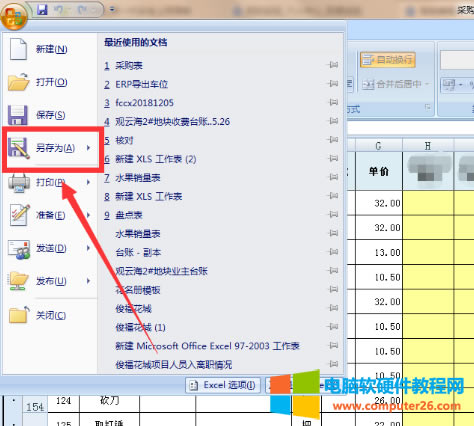Open the 打开(O) folder icon
Viewport: 474px width, 426px height.
(19, 82)
